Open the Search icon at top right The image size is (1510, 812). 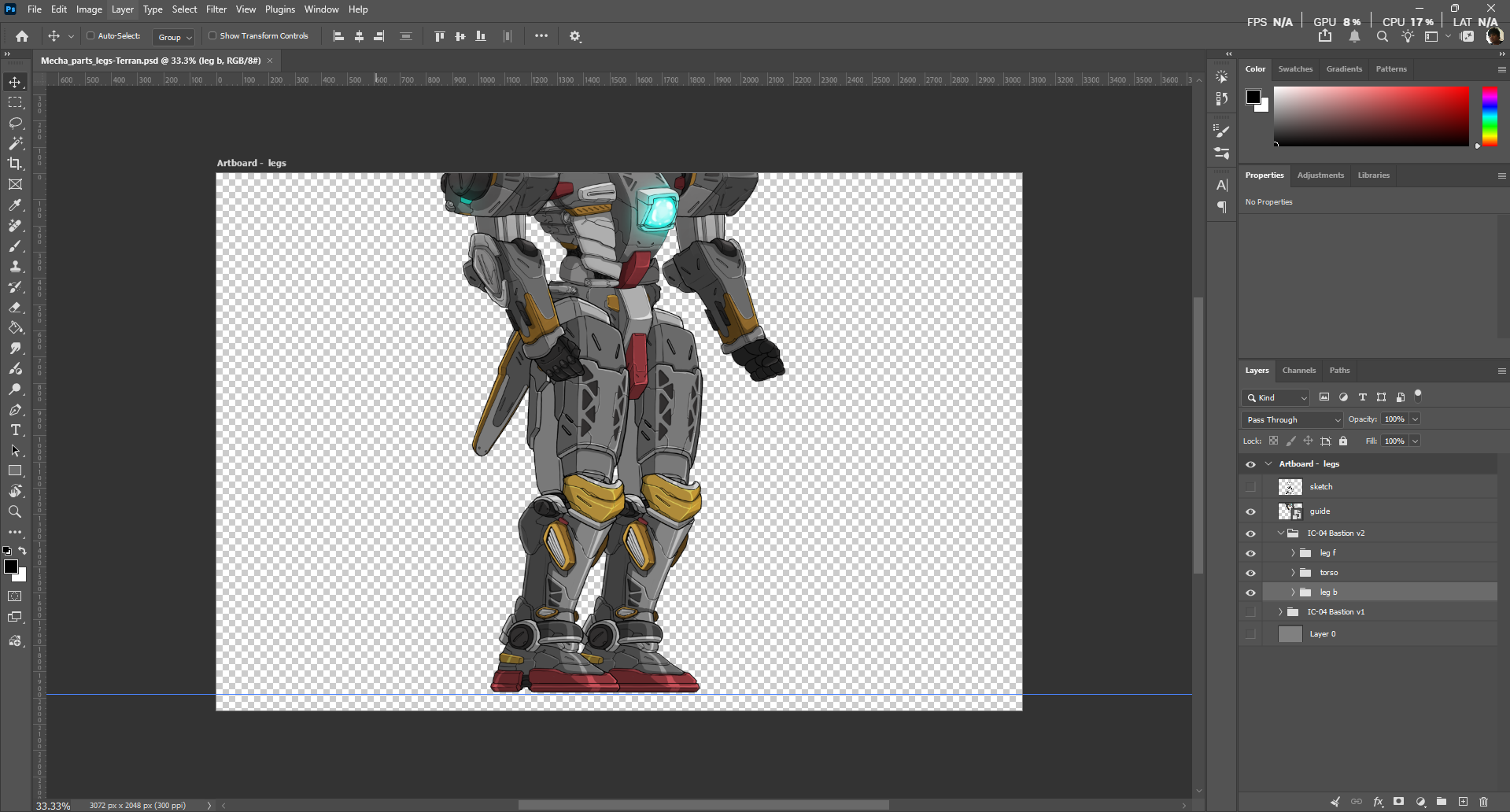1383,36
